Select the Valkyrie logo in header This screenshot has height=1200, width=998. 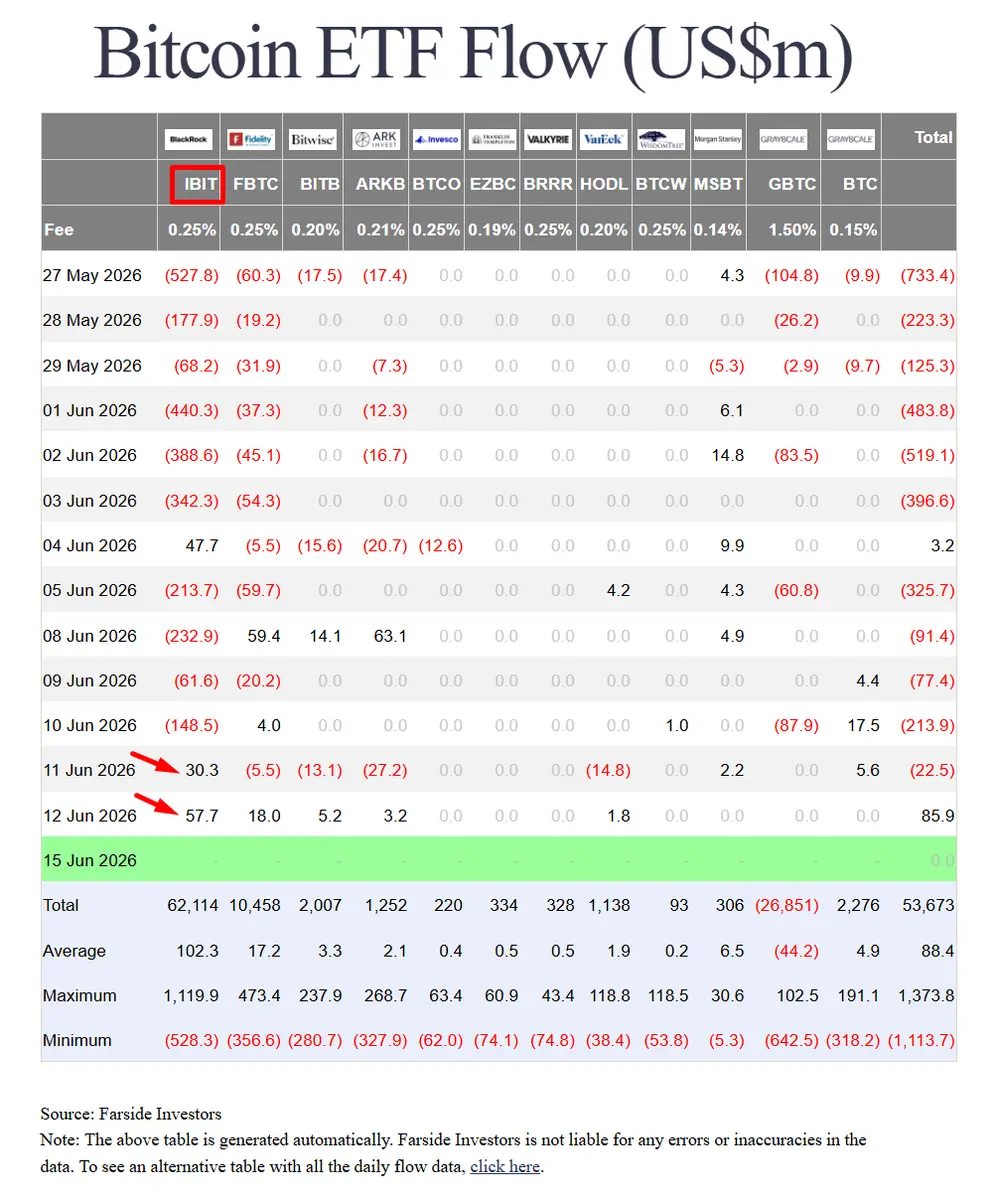[548, 139]
